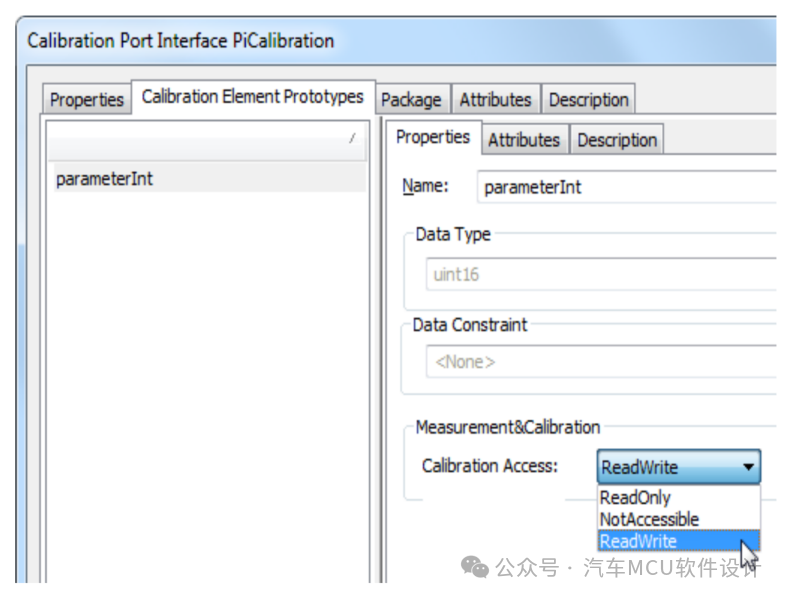Open the Calibration Access ReadWrite combo box

679,467
